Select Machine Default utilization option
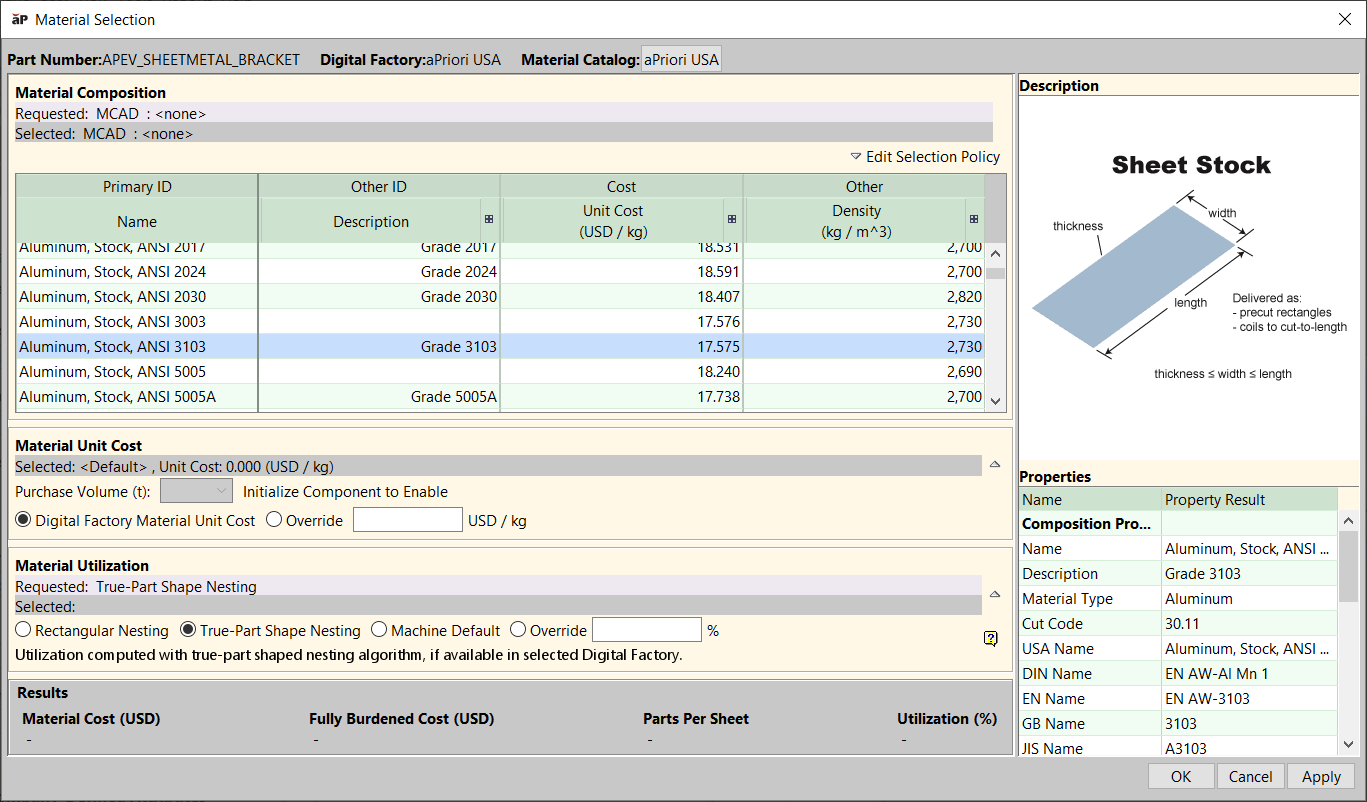Screen dimensions: 1367x802 click(379, 631)
